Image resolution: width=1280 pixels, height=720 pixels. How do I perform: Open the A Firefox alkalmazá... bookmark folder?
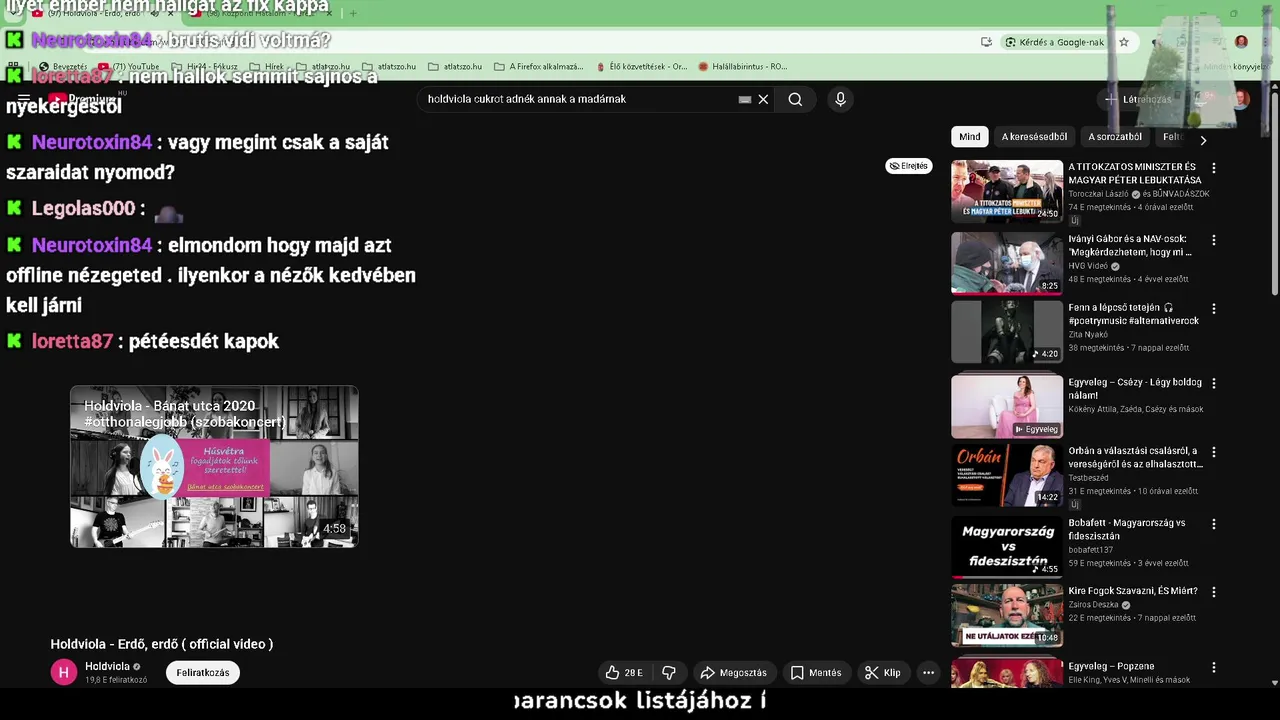(x=539, y=67)
